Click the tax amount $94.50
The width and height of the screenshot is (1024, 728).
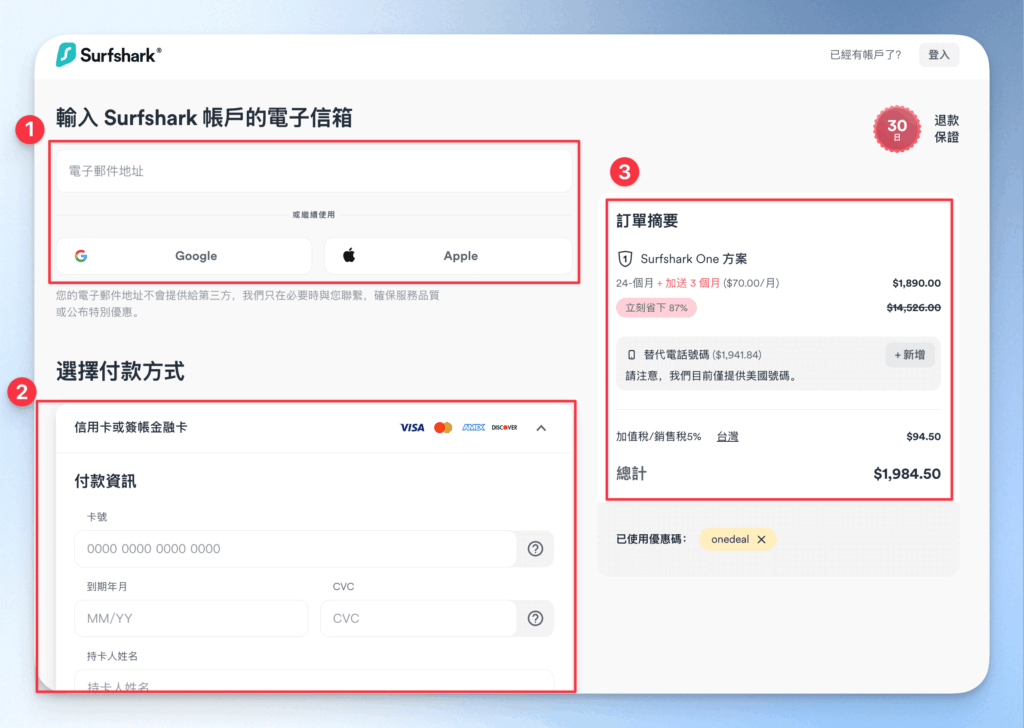(923, 437)
